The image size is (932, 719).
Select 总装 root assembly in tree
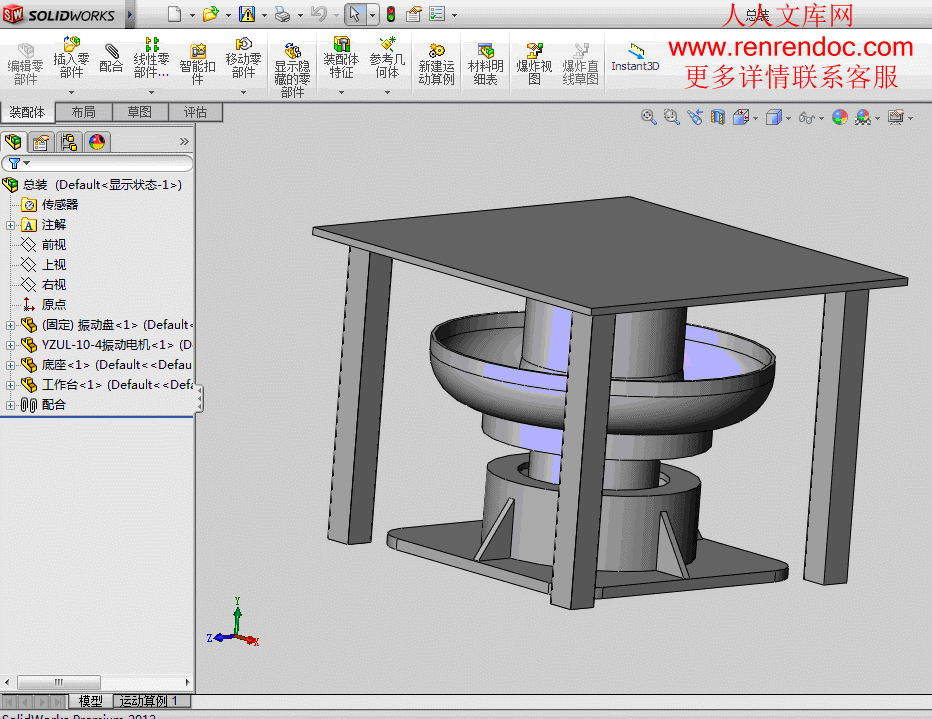(92, 185)
